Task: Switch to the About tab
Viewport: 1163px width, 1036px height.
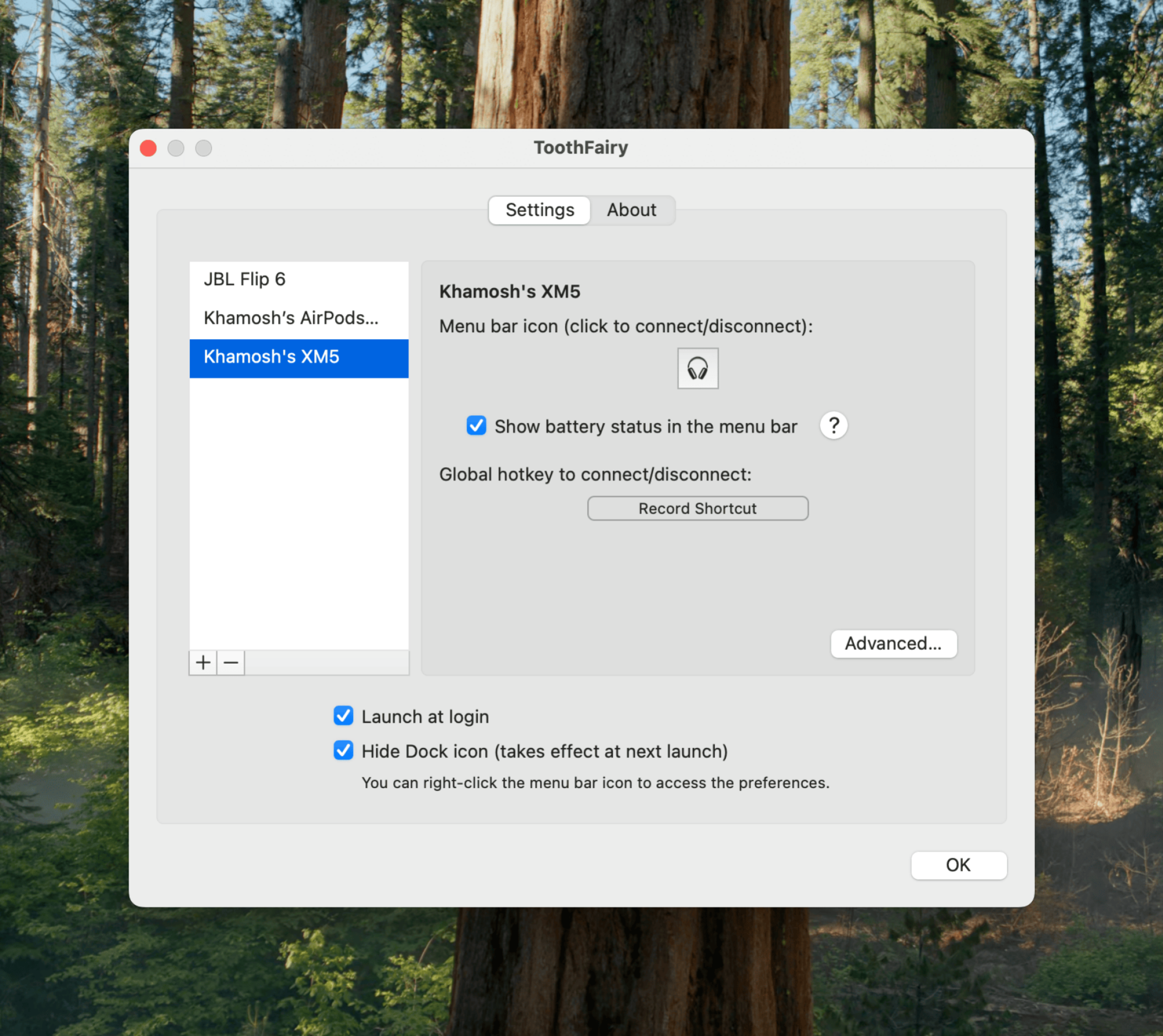Action: [631, 210]
